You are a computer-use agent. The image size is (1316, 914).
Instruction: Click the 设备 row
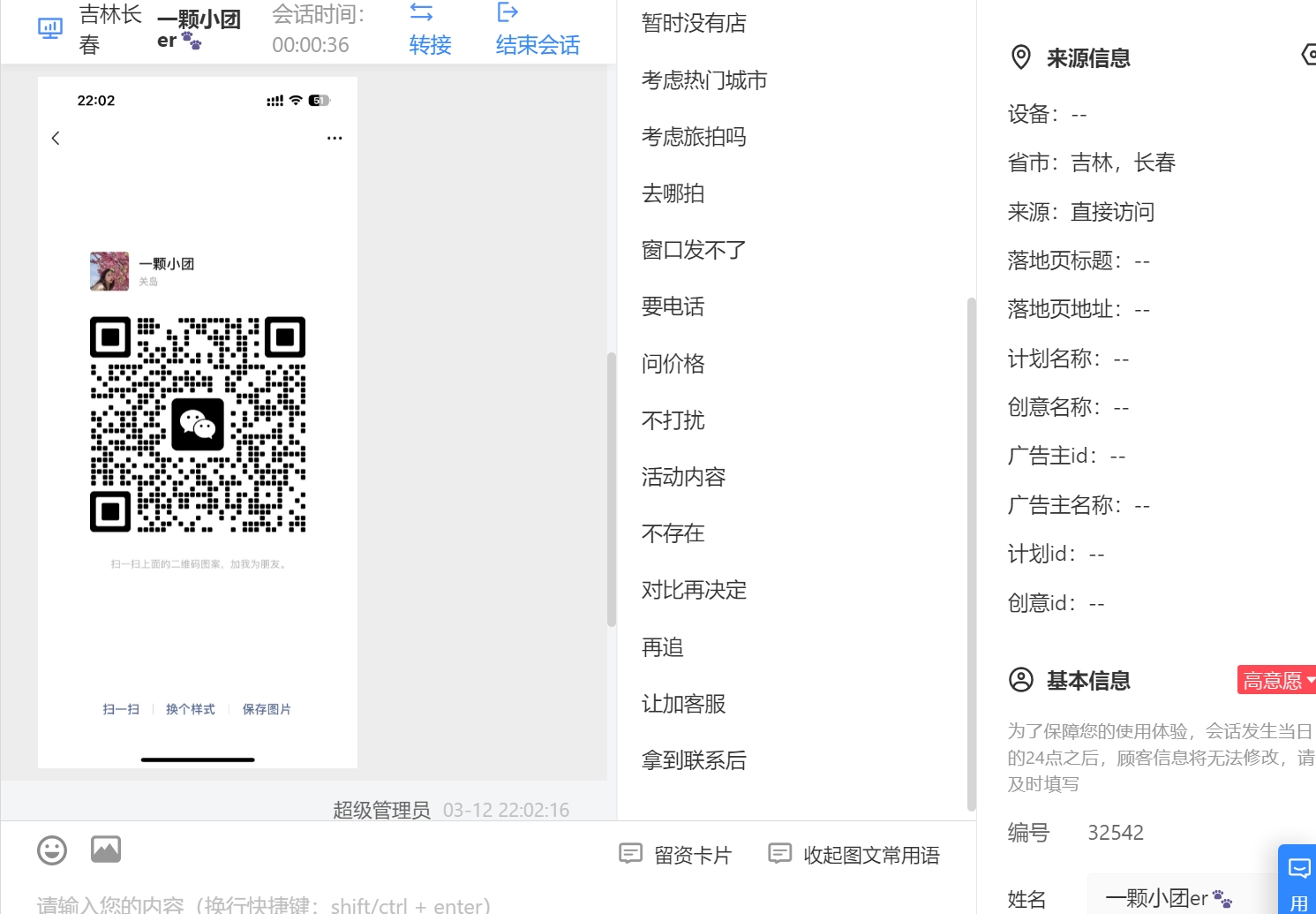tap(1048, 114)
